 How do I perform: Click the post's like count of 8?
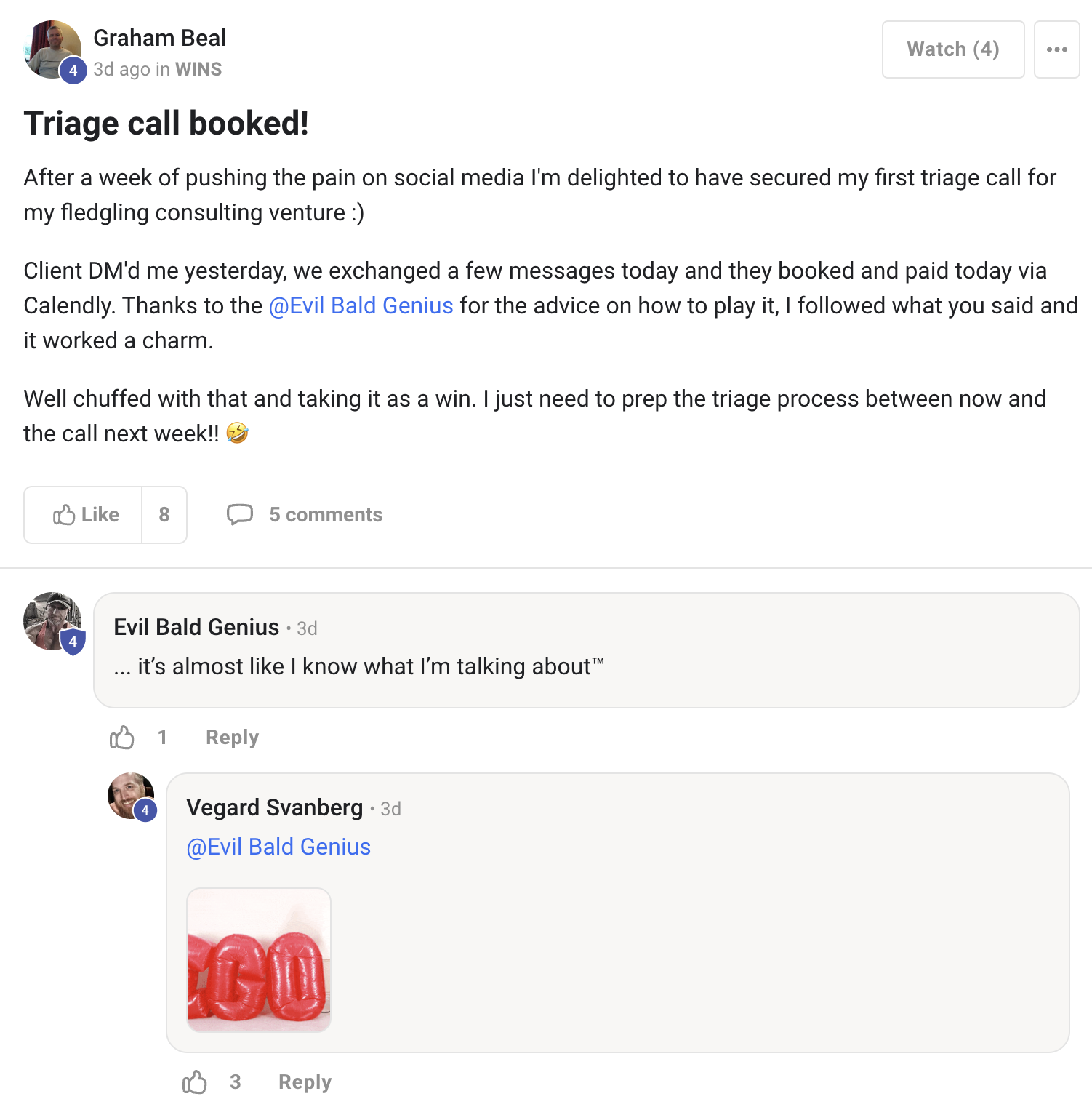point(164,515)
